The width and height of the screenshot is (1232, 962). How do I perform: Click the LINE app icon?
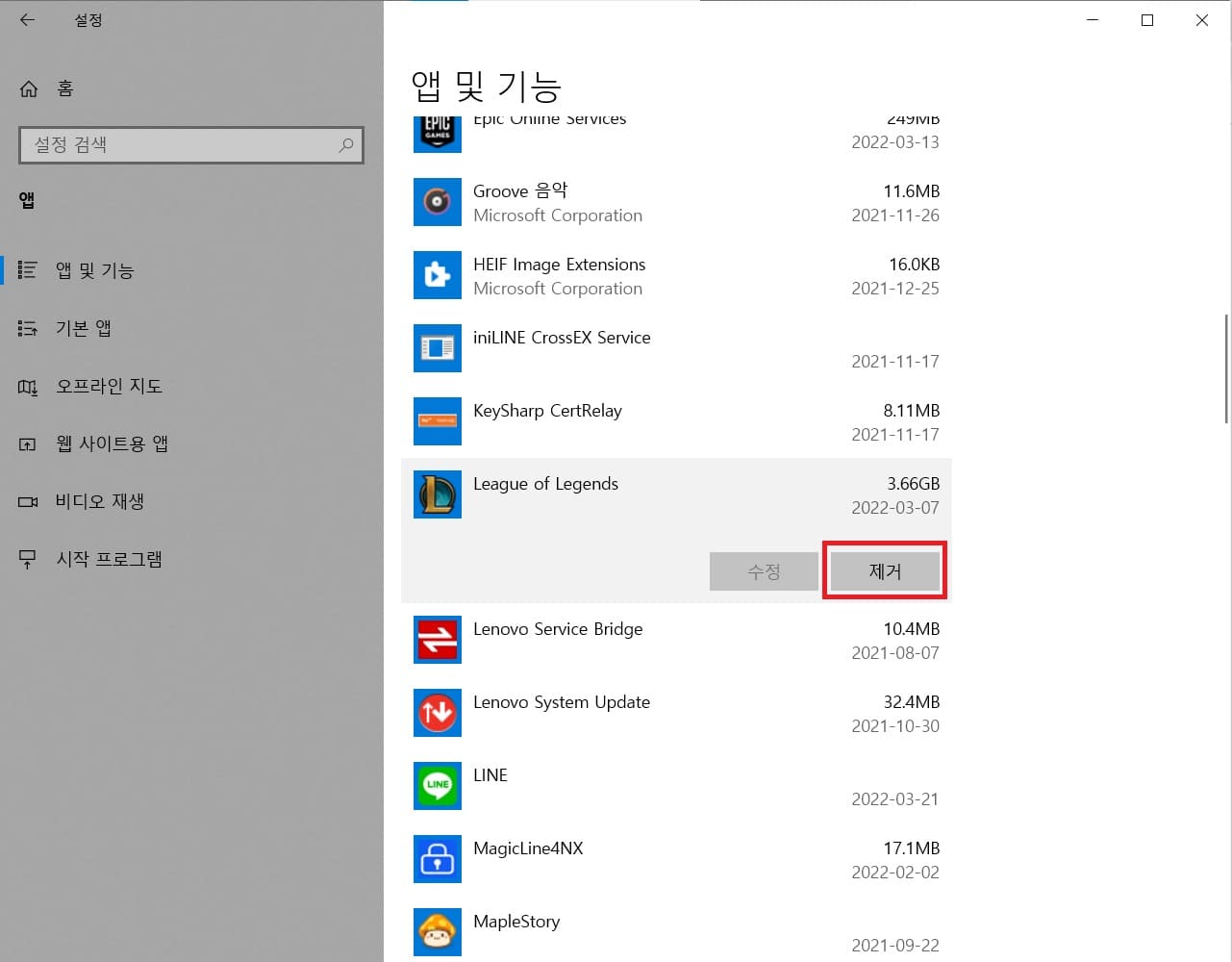pyautogui.click(x=438, y=786)
